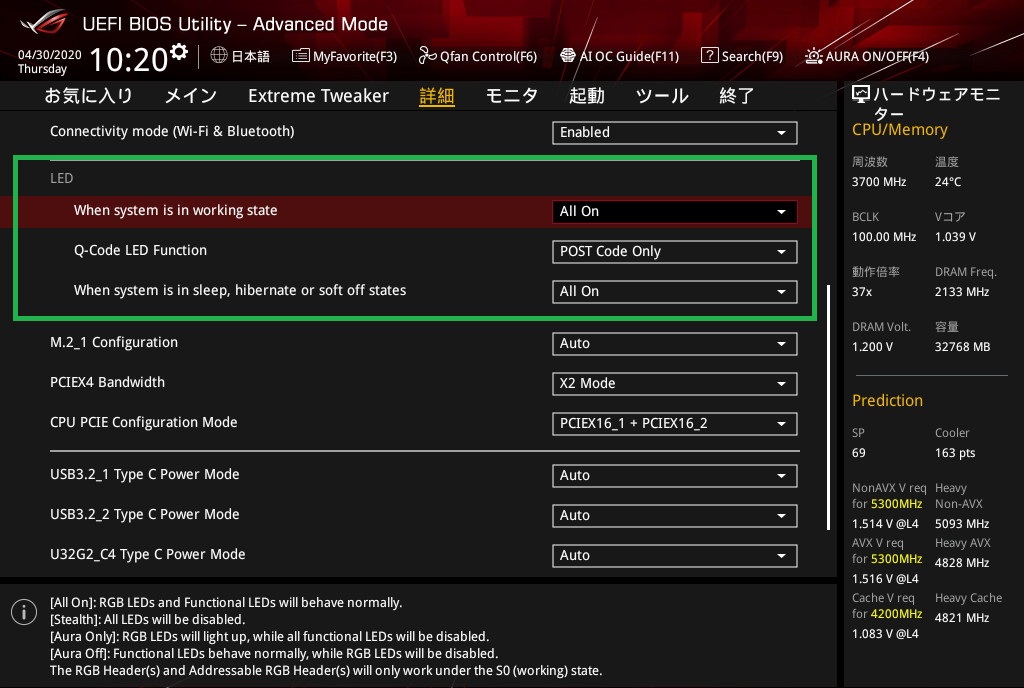Click the Prediction heading
Screen dimensions: 1024x688
(x=888, y=400)
